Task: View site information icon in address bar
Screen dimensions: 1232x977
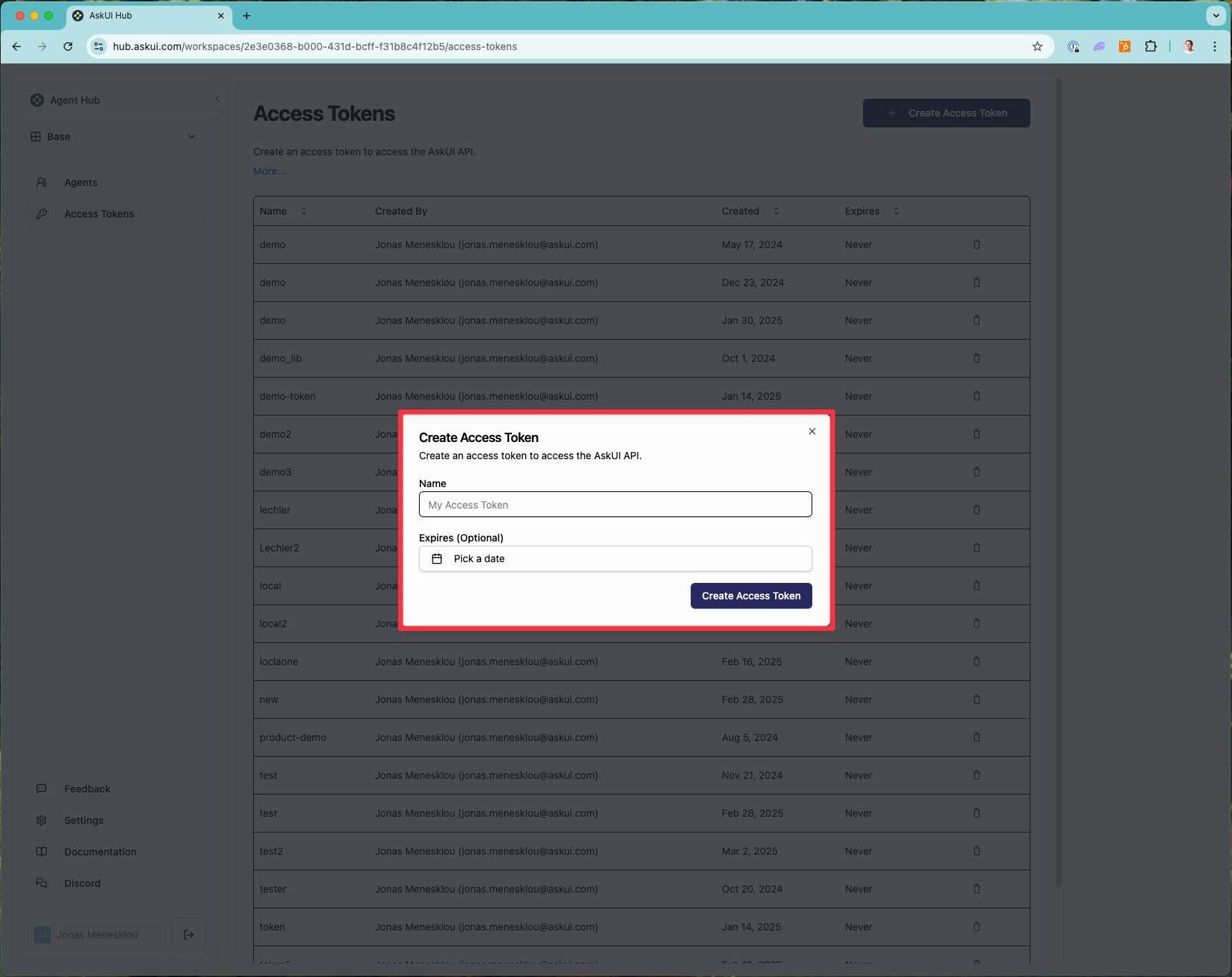Action: [99, 46]
